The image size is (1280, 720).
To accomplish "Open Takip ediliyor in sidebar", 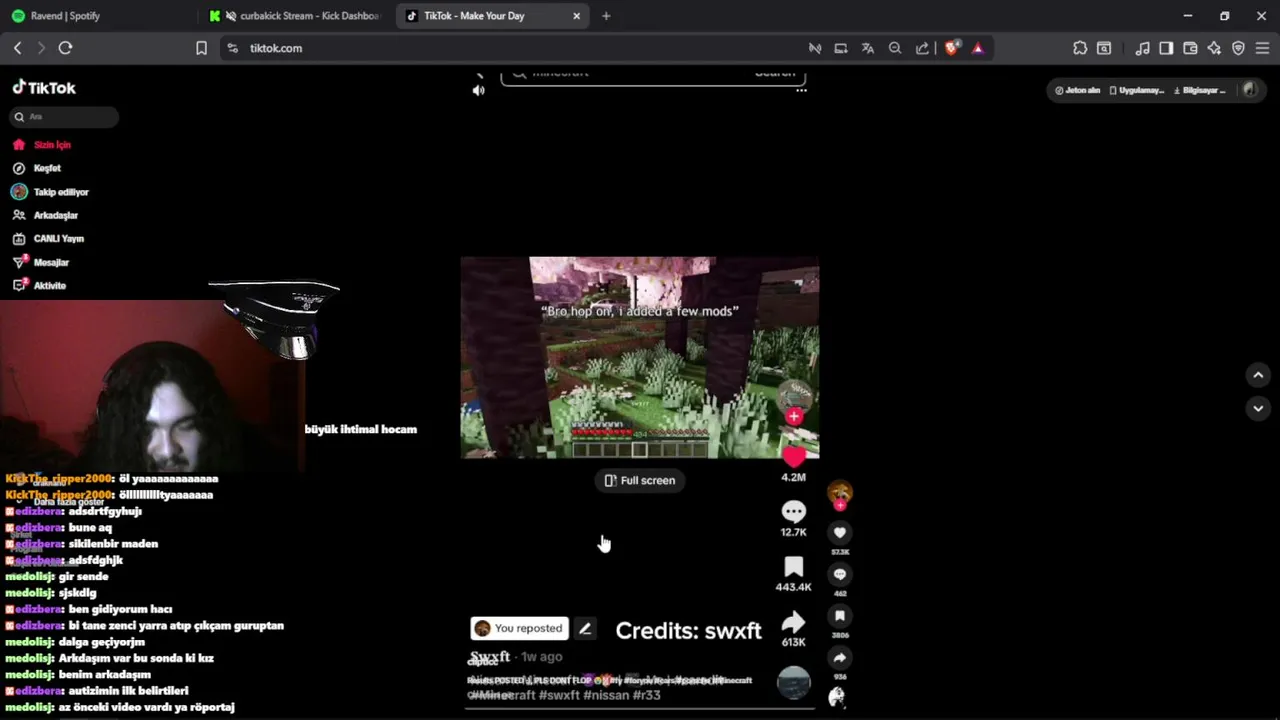I will pos(50,192).
